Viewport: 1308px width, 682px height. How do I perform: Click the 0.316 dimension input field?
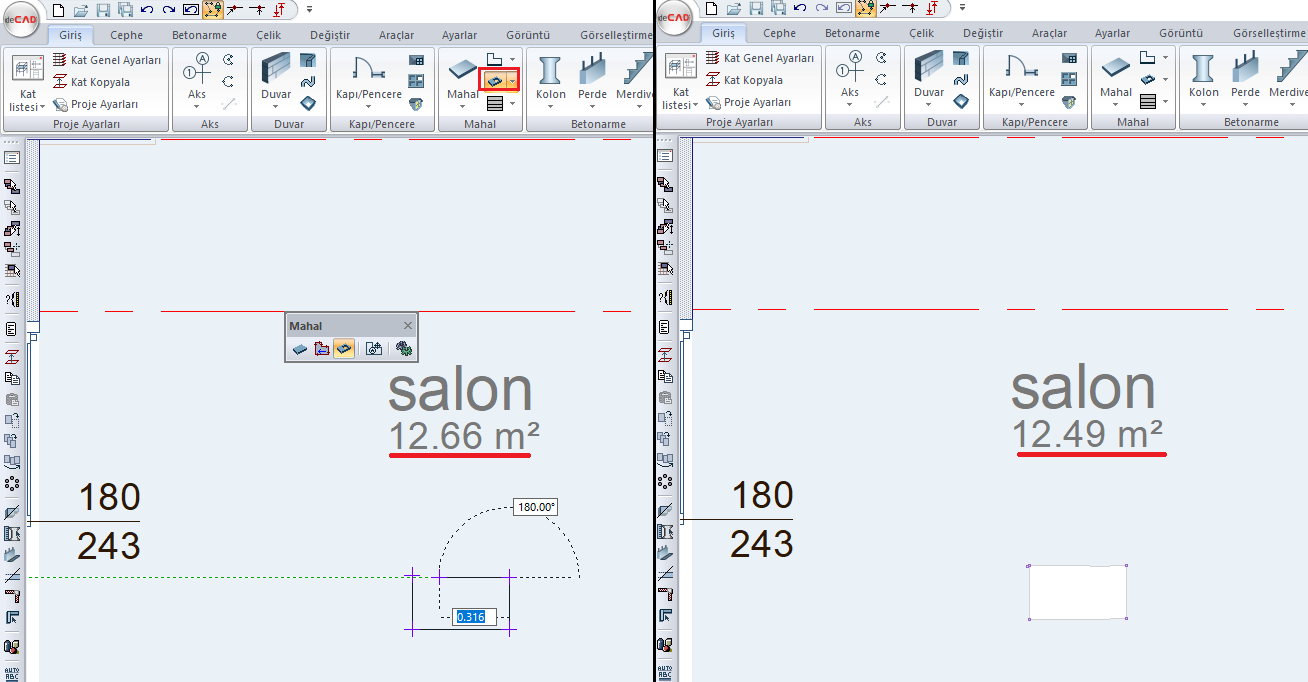coord(470,617)
